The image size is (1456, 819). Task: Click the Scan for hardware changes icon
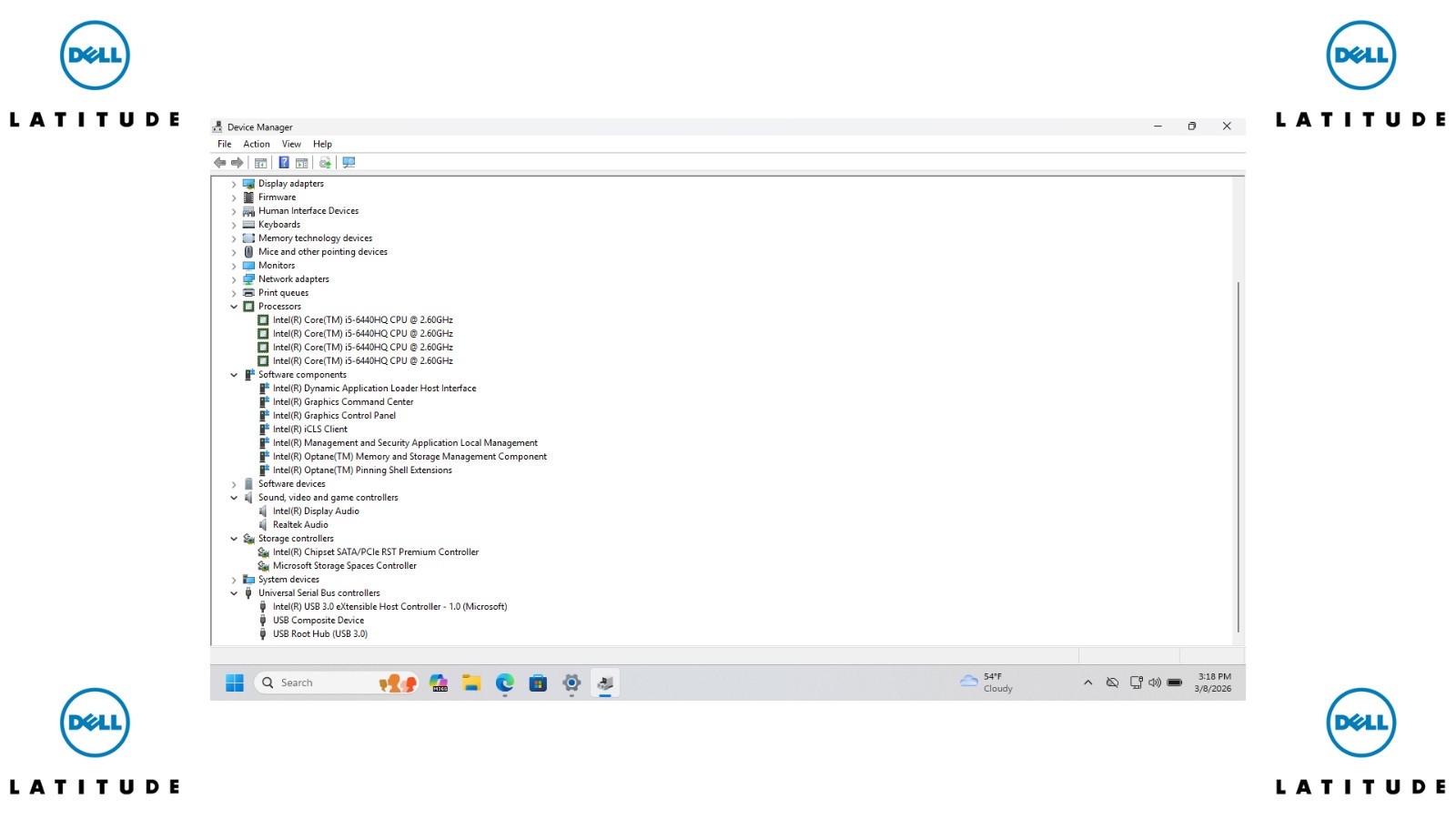349,163
